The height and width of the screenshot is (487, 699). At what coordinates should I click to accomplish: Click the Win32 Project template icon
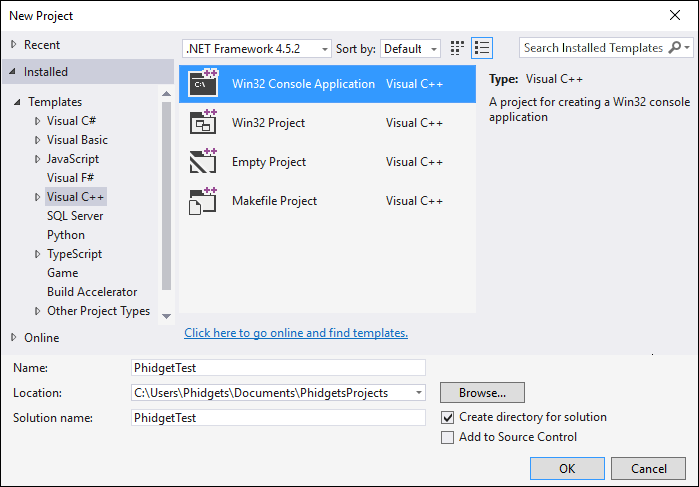pos(203,123)
